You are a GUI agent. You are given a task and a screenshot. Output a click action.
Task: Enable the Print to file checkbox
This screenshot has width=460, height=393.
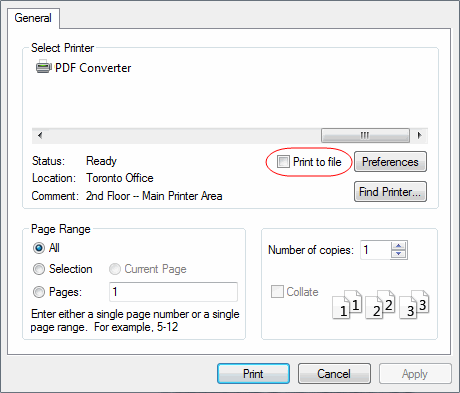point(283,162)
